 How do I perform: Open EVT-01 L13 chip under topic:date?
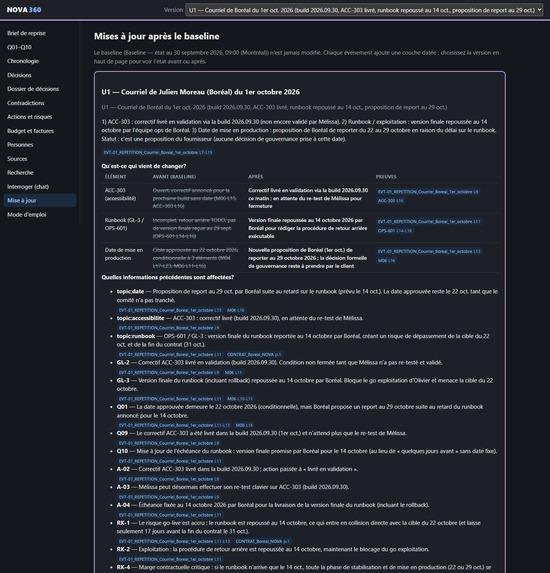click(x=170, y=310)
